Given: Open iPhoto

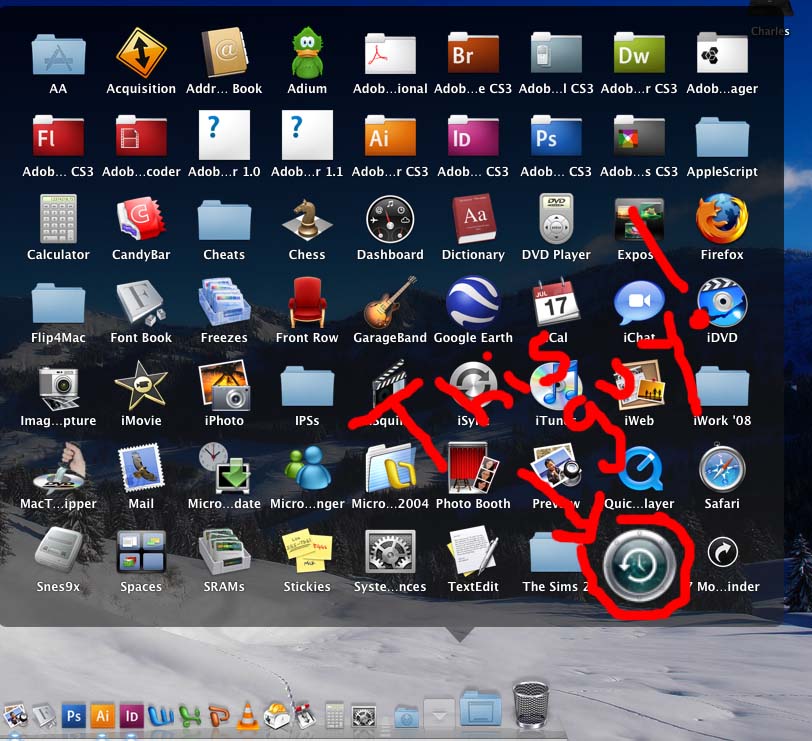Looking at the screenshot, I should (224, 386).
